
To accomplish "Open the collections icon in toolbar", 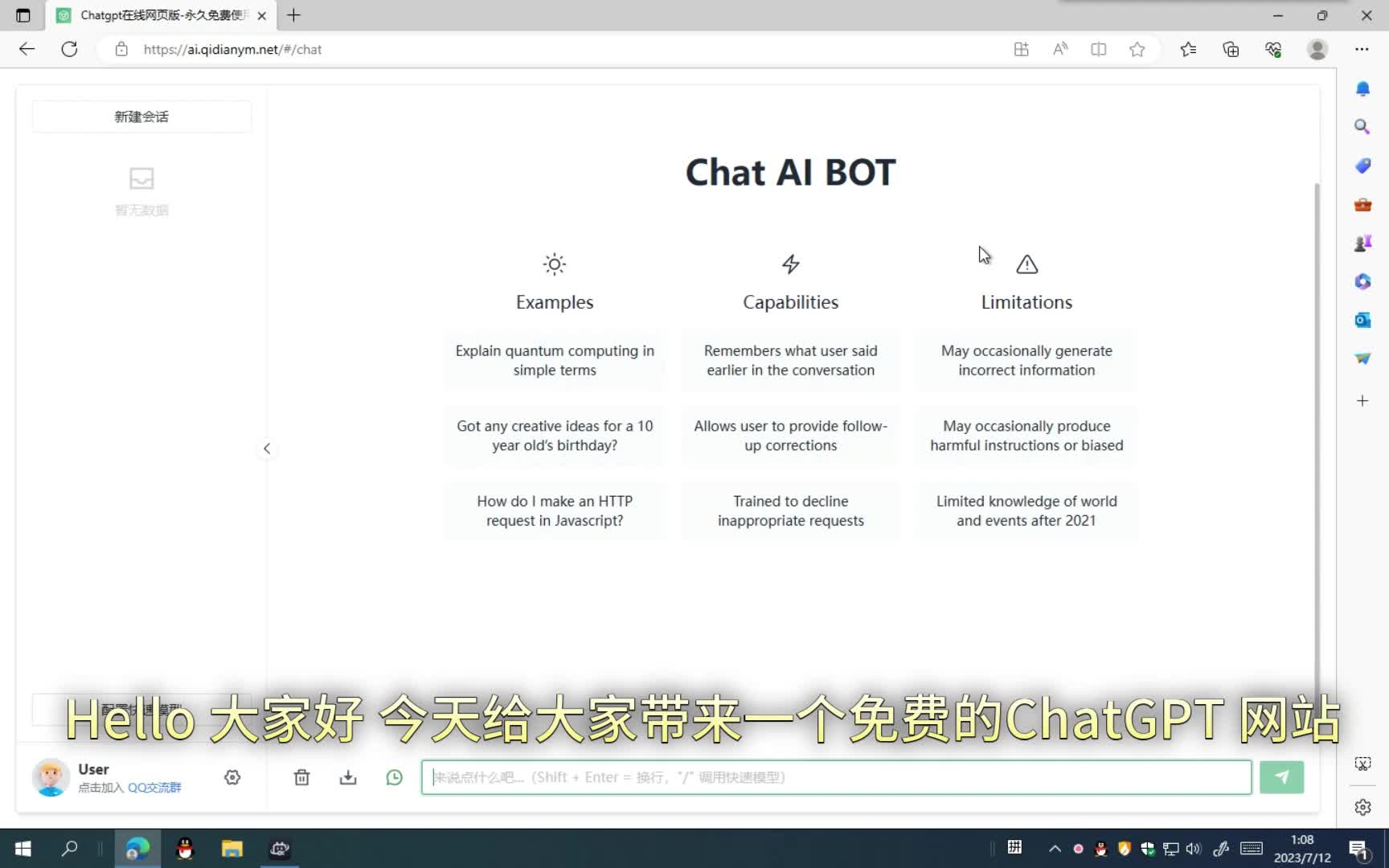I will [1231, 49].
